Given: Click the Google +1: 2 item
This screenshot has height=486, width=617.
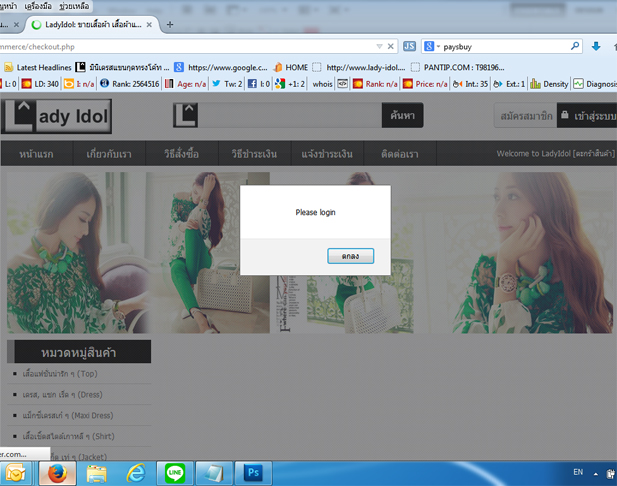Looking at the screenshot, I should pyautogui.click(x=290, y=84).
